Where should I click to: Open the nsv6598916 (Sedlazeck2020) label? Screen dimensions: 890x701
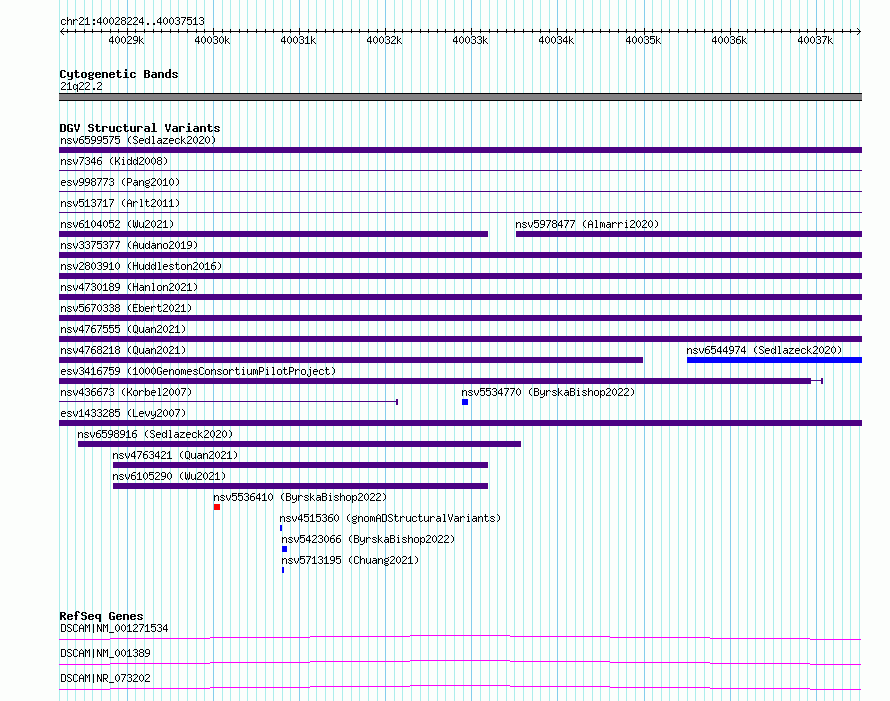pos(155,434)
